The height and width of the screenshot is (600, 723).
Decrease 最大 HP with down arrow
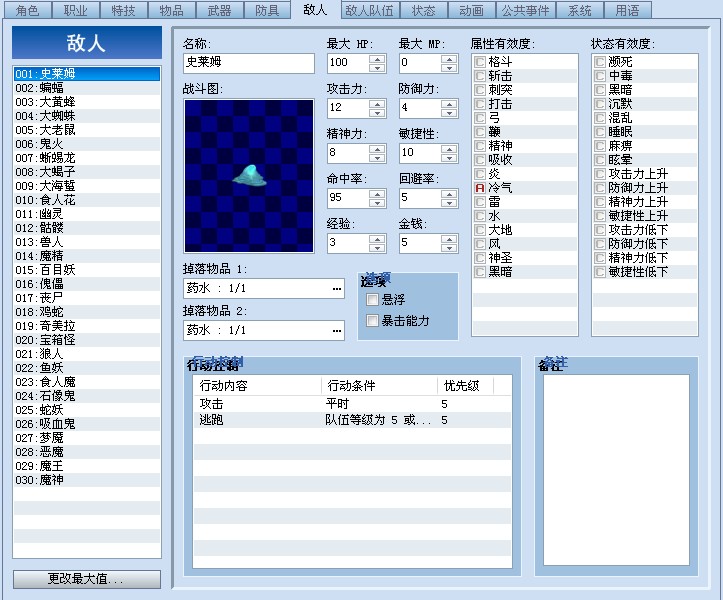tap(377, 68)
